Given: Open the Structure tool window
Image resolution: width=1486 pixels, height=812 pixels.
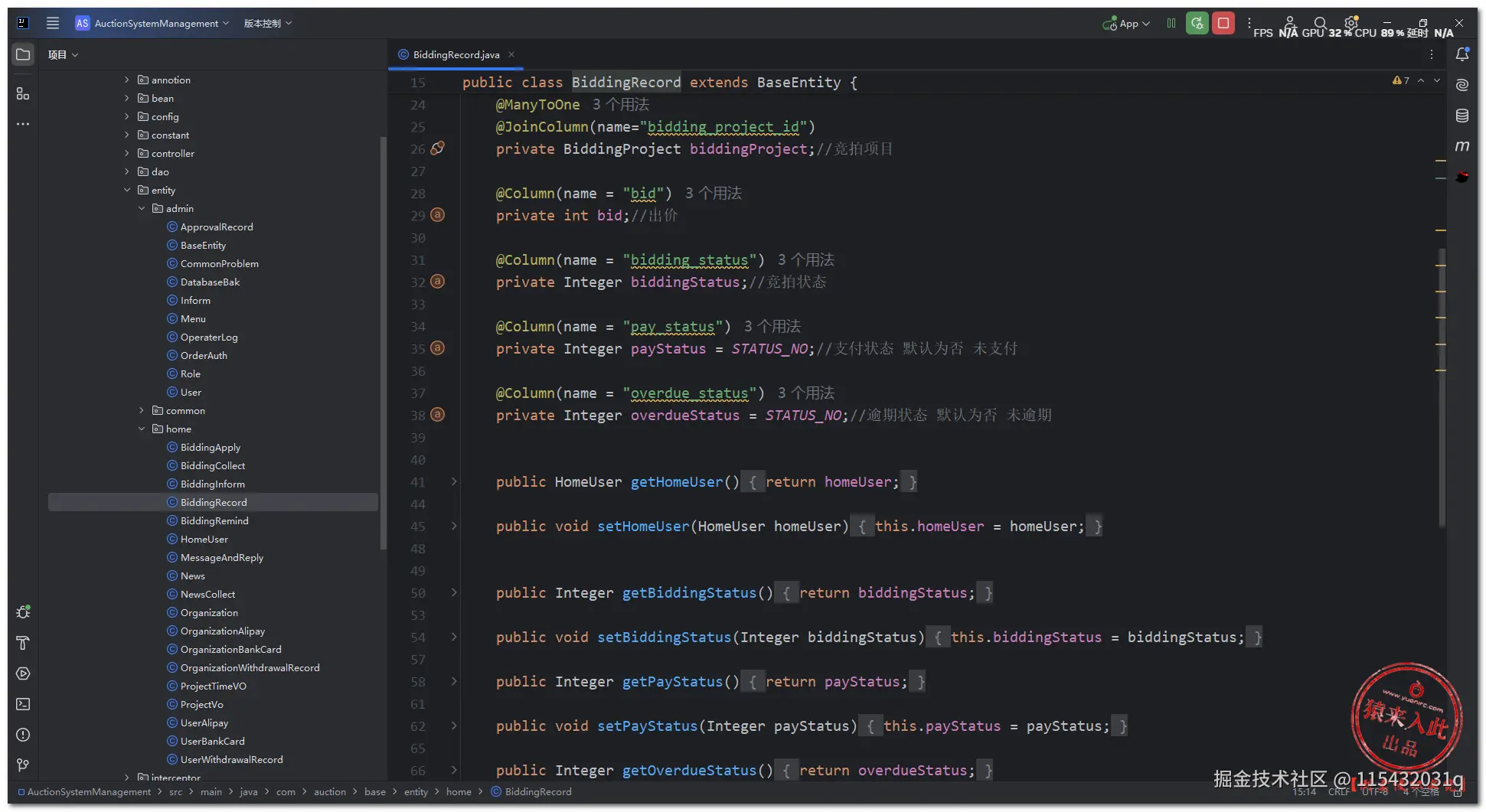Looking at the screenshot, I should coord(23,93).
